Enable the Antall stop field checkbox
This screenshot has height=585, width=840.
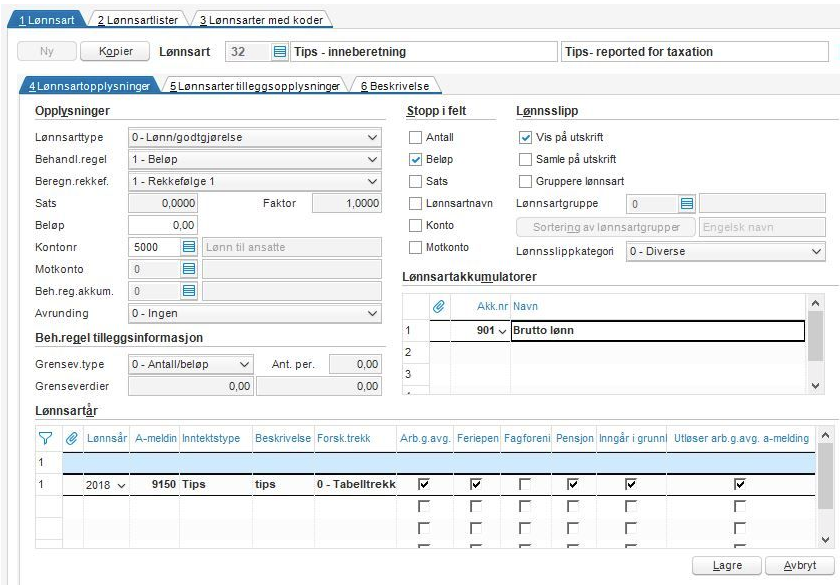pos(416,137)
